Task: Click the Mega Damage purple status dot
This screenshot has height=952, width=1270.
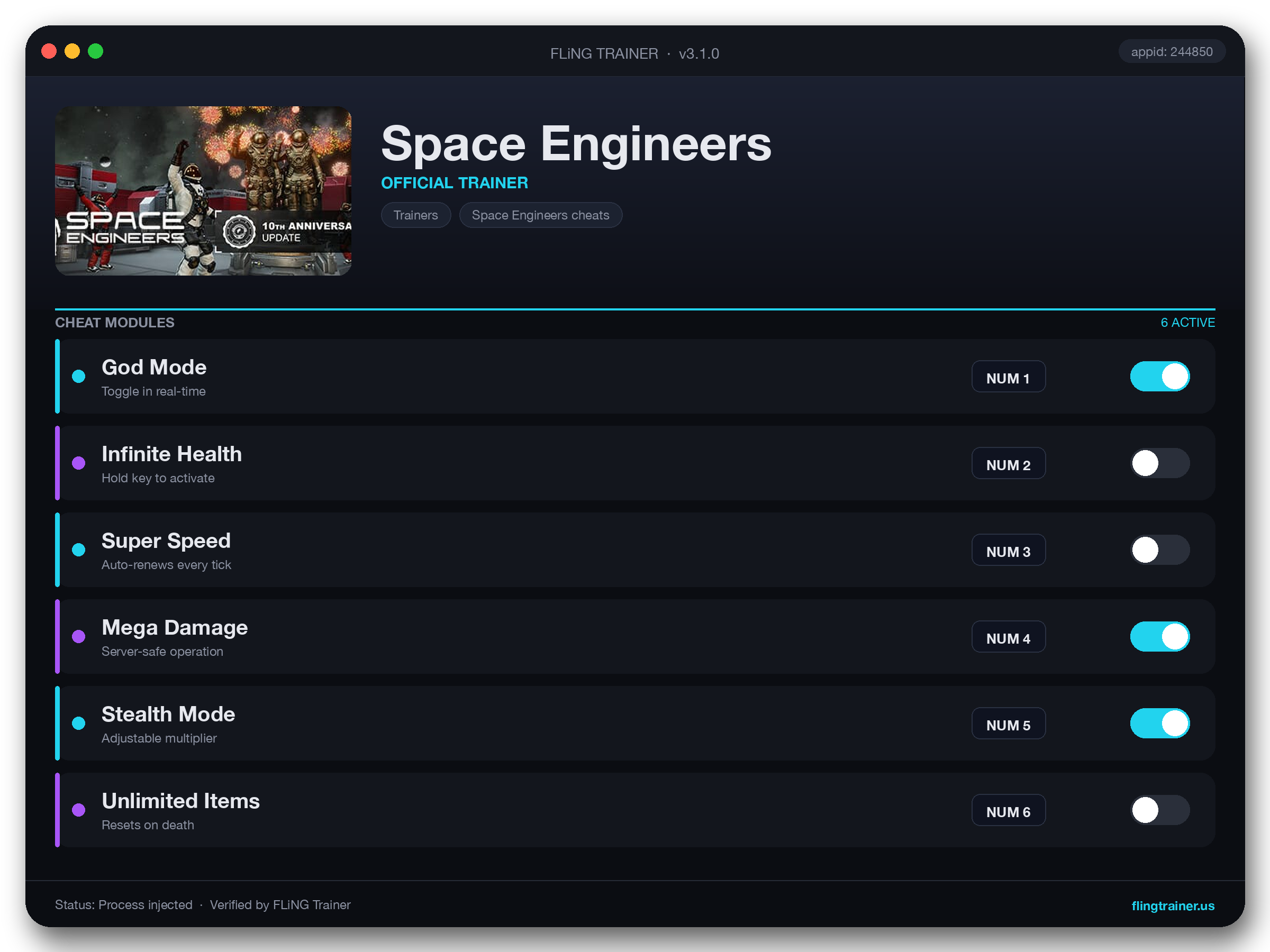Action: [x=79, y=636]
